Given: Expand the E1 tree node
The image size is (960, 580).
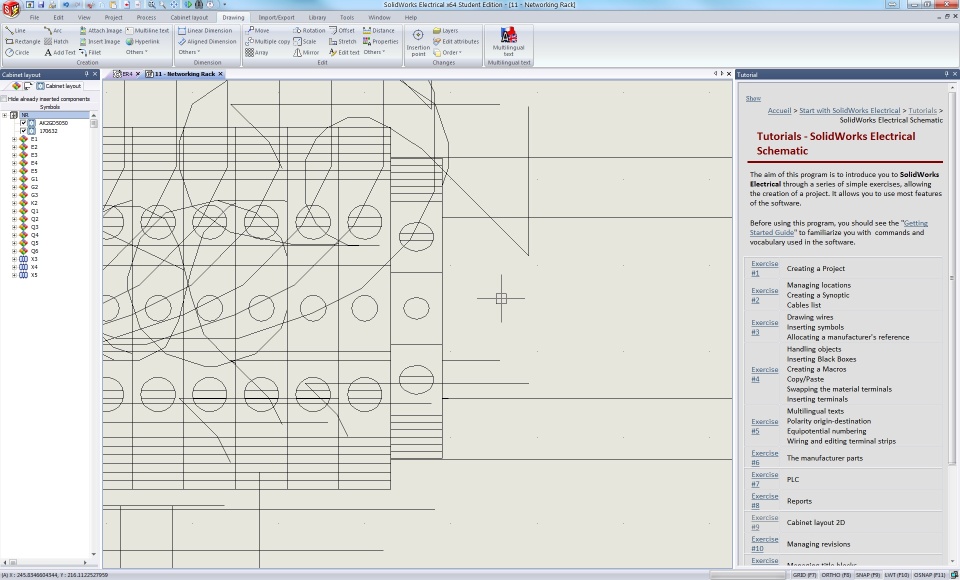Looking at the screenshot, I should [14, 139].
